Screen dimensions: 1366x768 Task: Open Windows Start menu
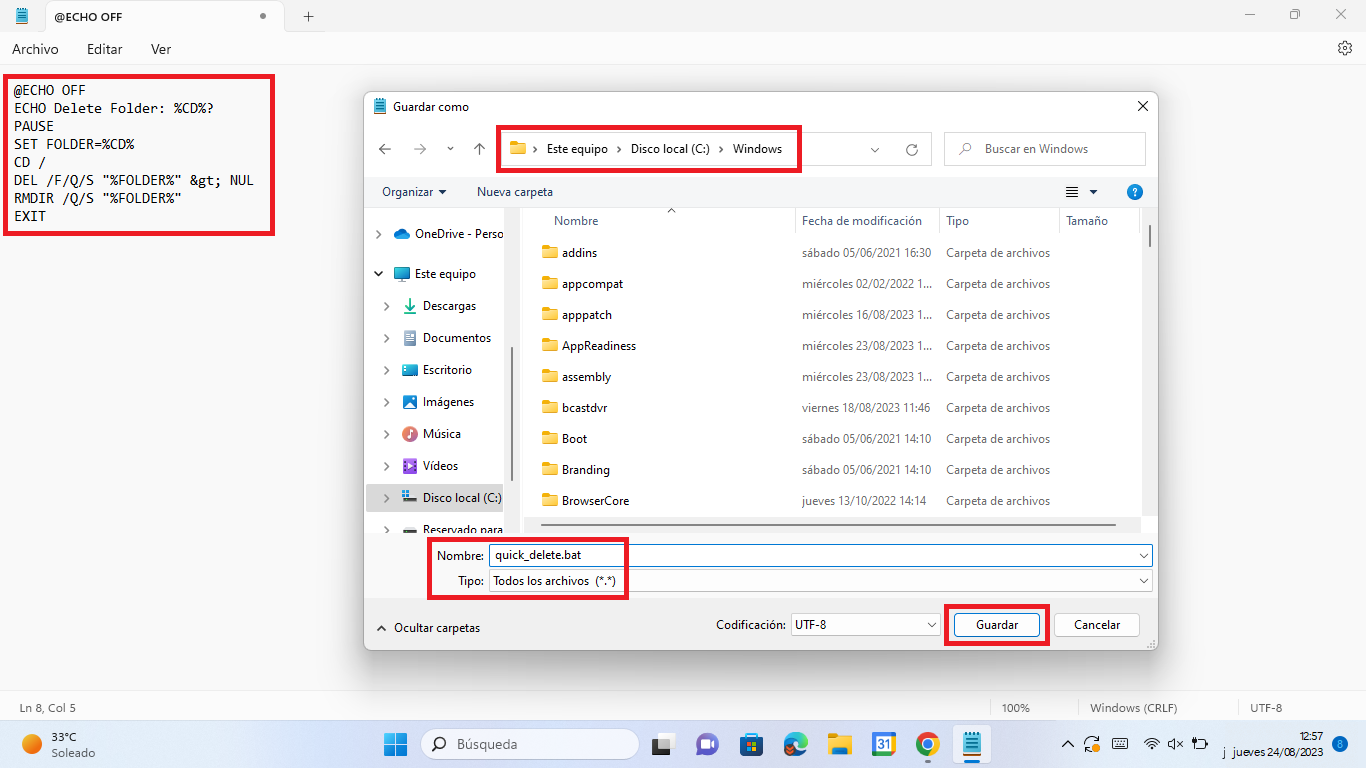[x=395, y=744]
